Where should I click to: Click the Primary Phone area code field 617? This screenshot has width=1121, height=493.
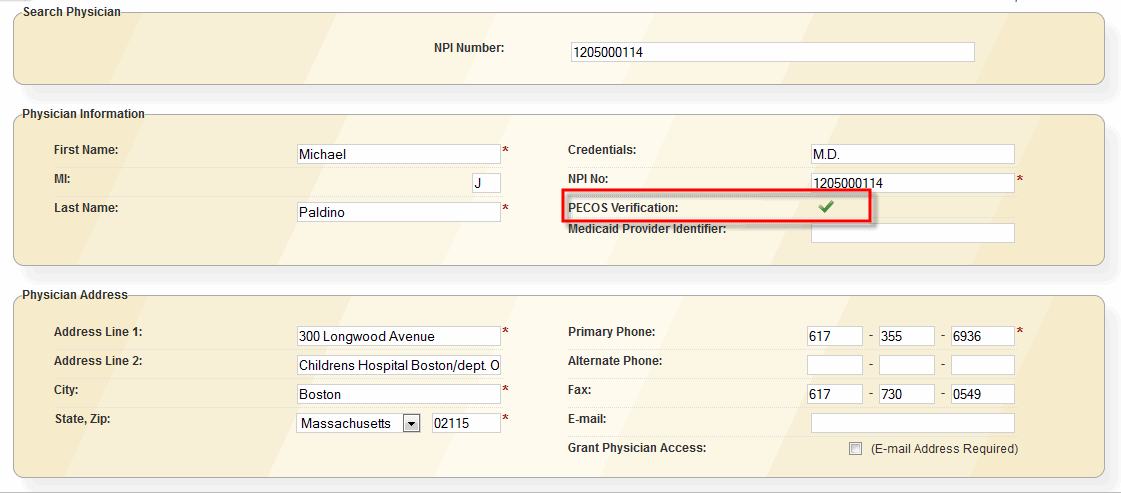(x=835, y=336)
